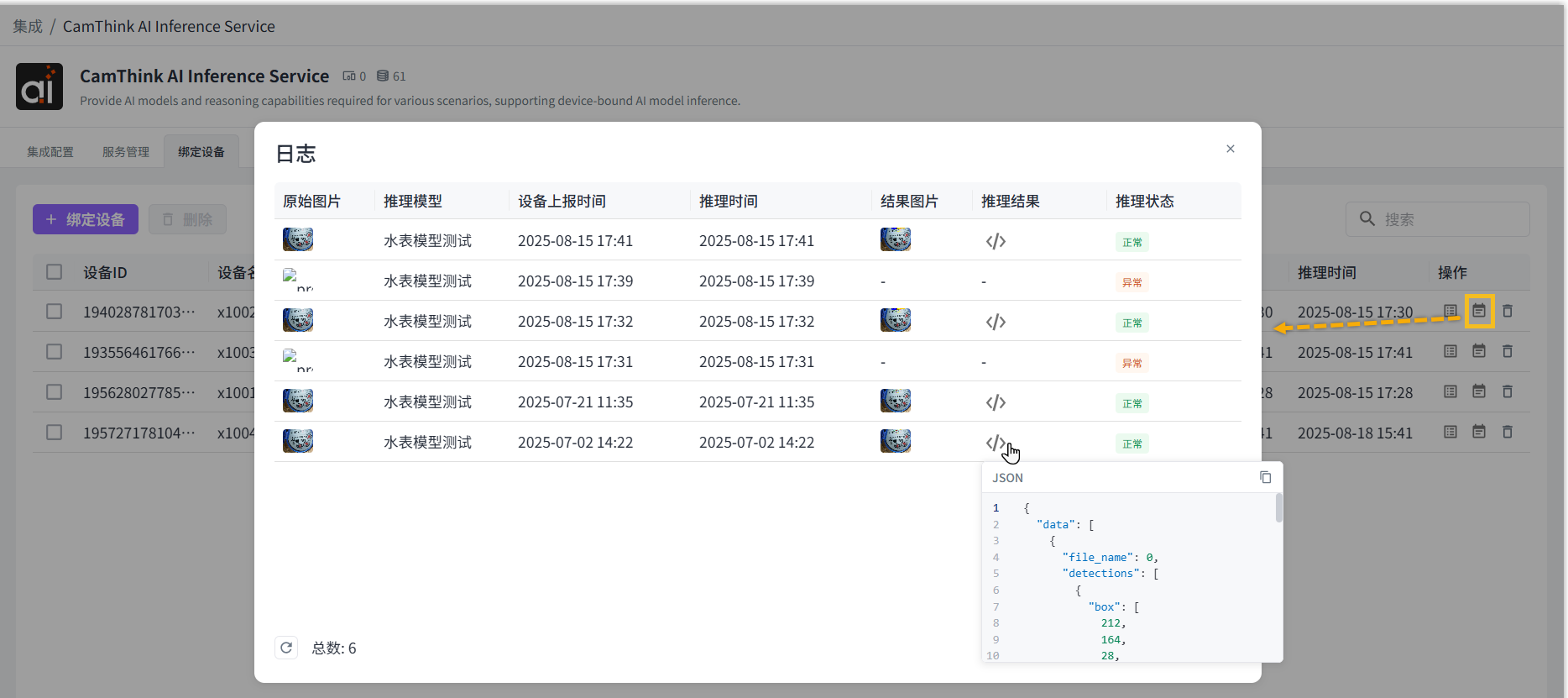The height and width of the screenshot is (698, 1568).
Task: Delete the device with time 2025-08-15 17:30
Action: (1508, 312)
